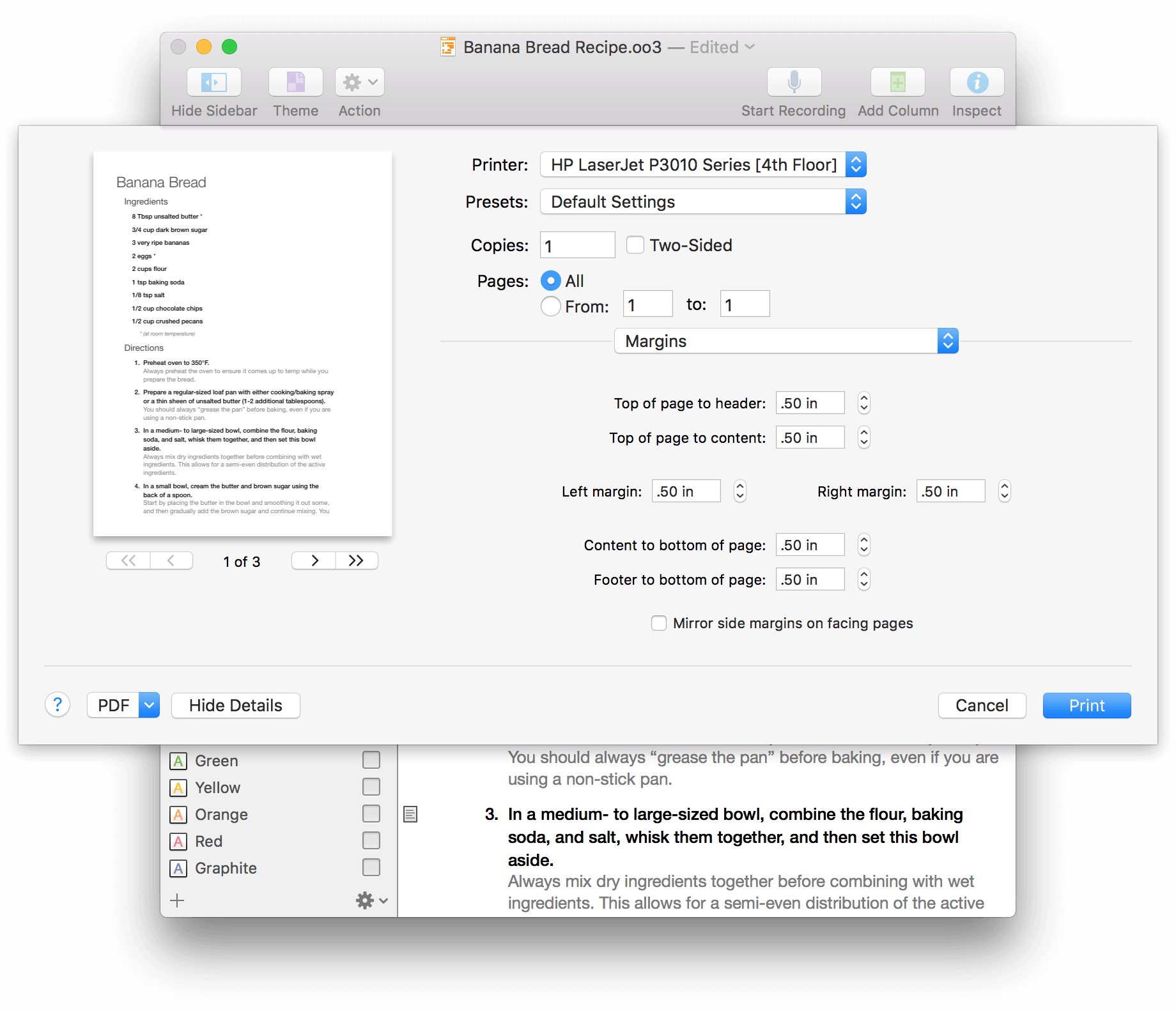Select the All pages radio button
Screen dimensions: 1176x1011
[x=550, y=281]
